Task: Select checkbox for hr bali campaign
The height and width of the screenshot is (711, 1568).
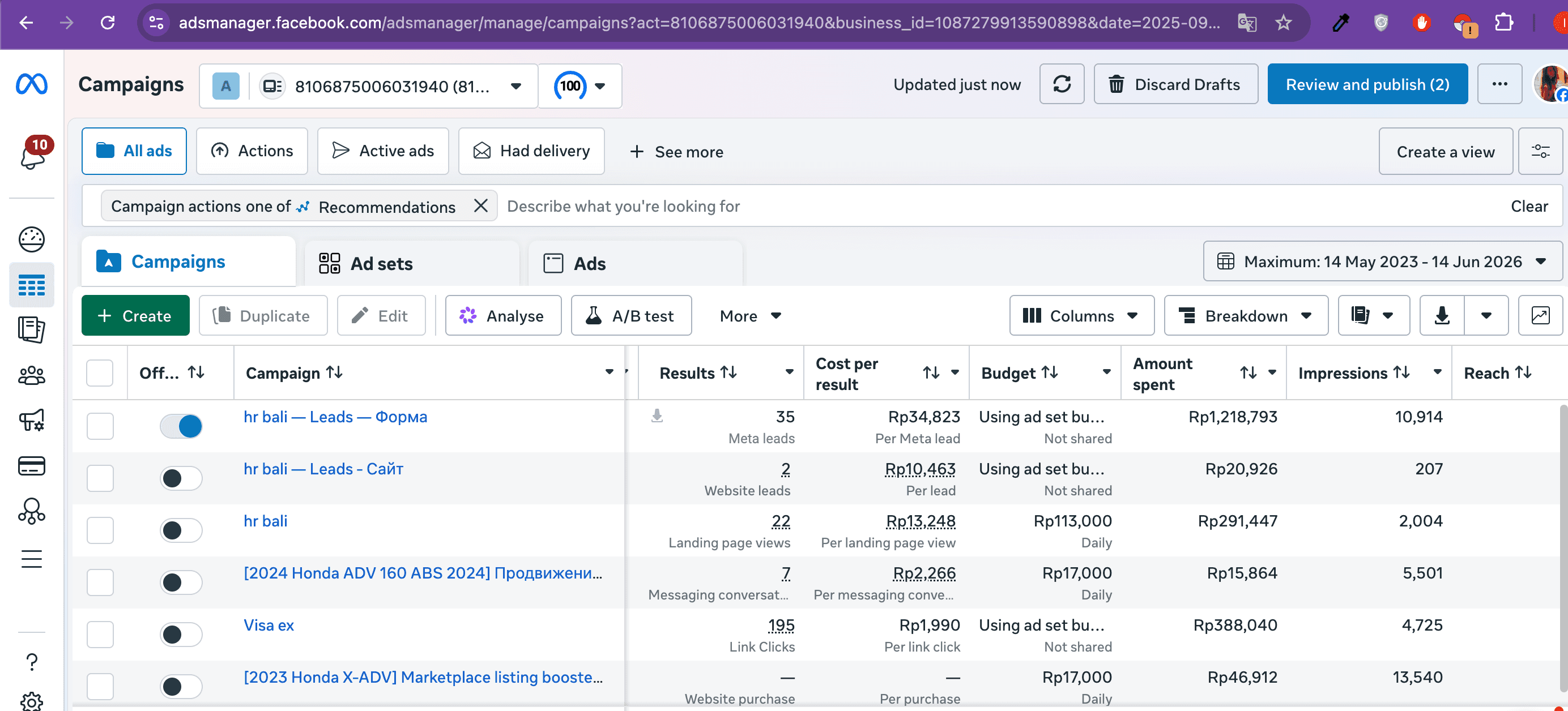Action: click(x=100, y=530)
